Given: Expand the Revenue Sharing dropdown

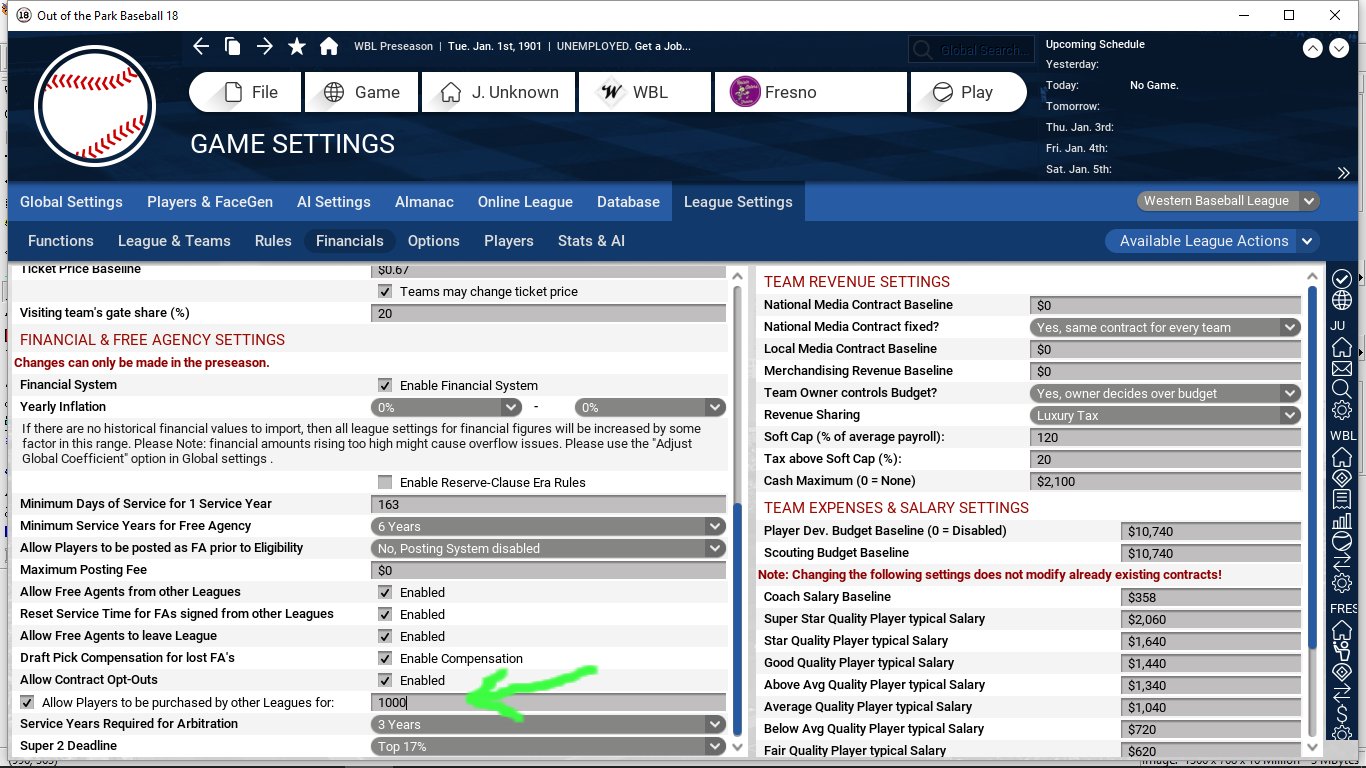Looking at the screenshot, I should click(x=1165, y=415).
